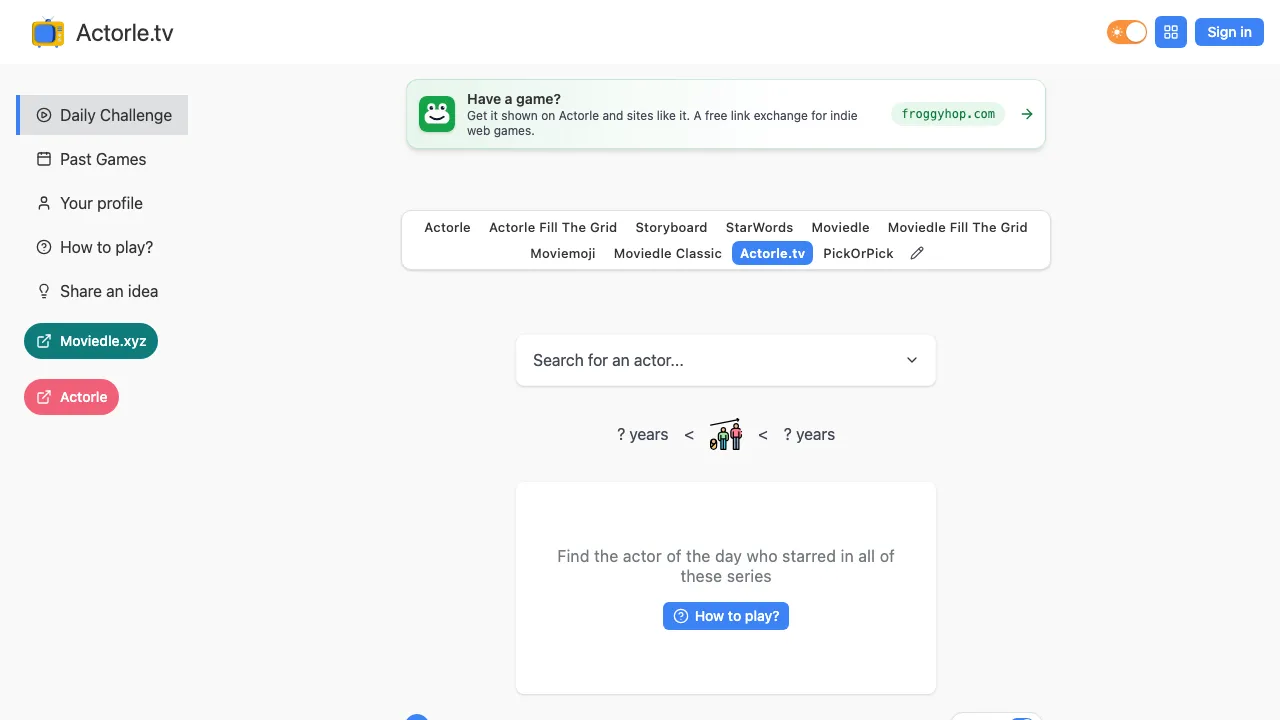The height and width of the screenshot is (720, 1280).
Task: Click the froggyhop.com link badge
Action: (948, 114)
